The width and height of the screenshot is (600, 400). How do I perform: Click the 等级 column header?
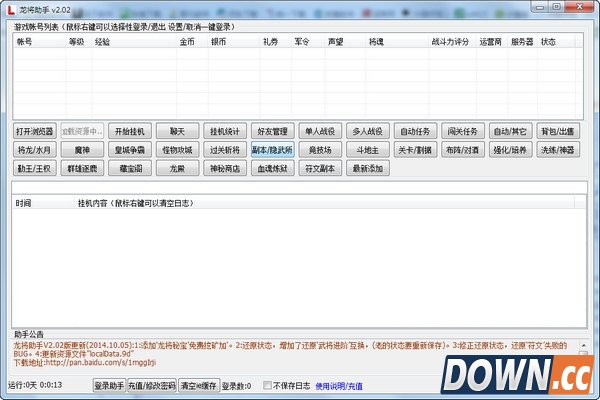[x=78, y=42]
